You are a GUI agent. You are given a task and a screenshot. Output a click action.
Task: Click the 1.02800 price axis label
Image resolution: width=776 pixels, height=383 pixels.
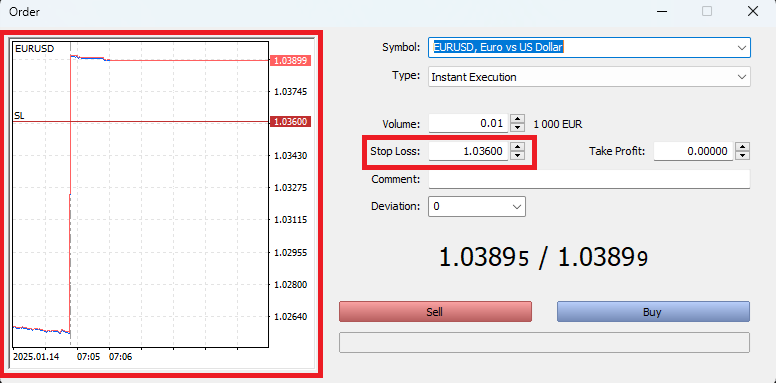pyautogui.click(x=291, y=285)
